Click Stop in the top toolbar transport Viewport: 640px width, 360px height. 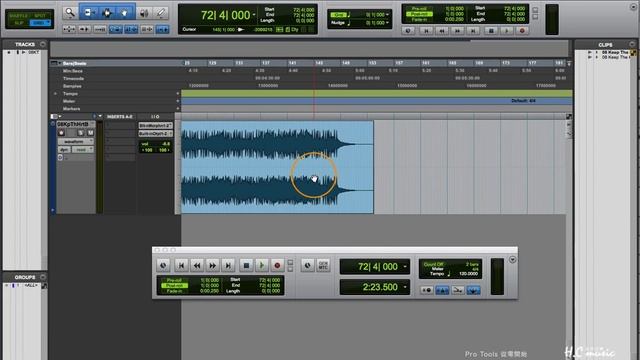pos(491,31)
